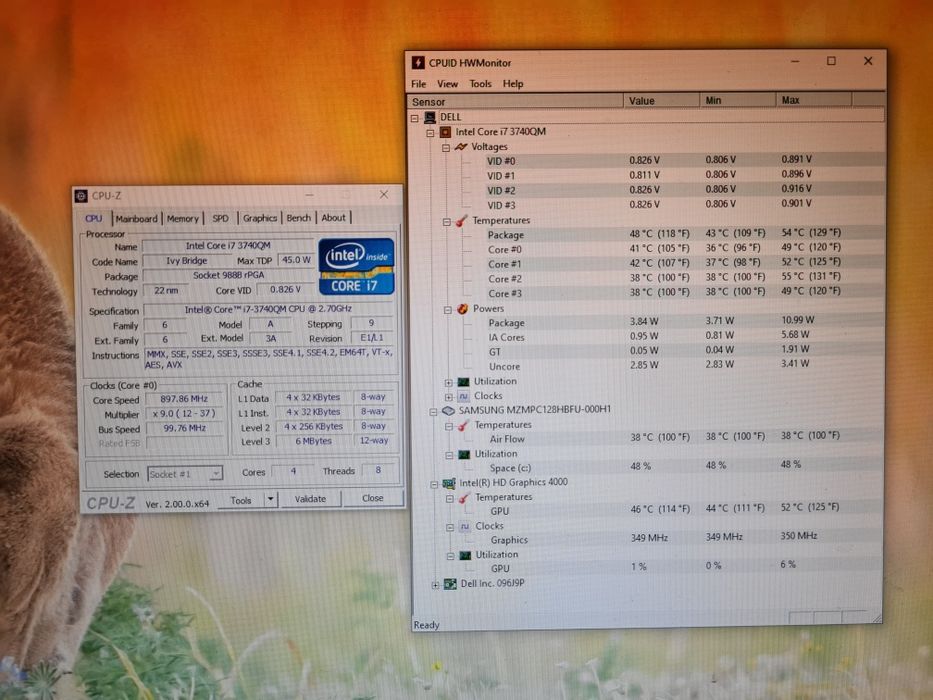Click the Voltages lightning icon
Screen dimensions: 933x700
[461, 146]
